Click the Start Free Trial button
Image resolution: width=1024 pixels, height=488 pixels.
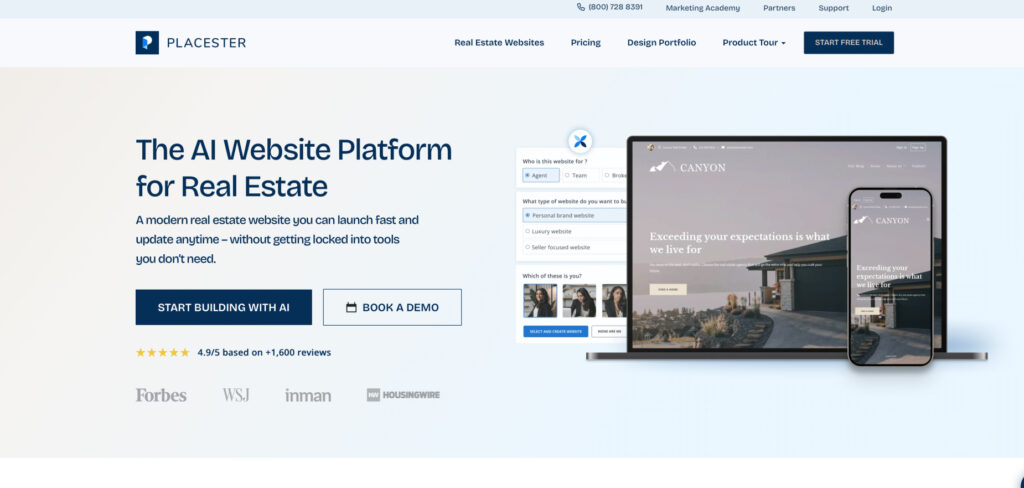(848, 42)
